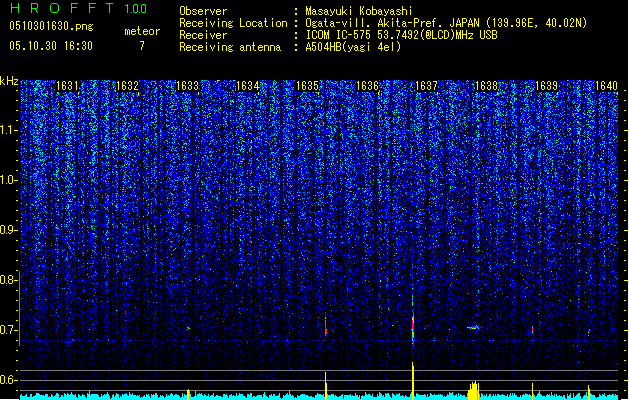Viewport: 629px width, 400px height.
Task: Click the 1635 time marker
Action: 307,86
